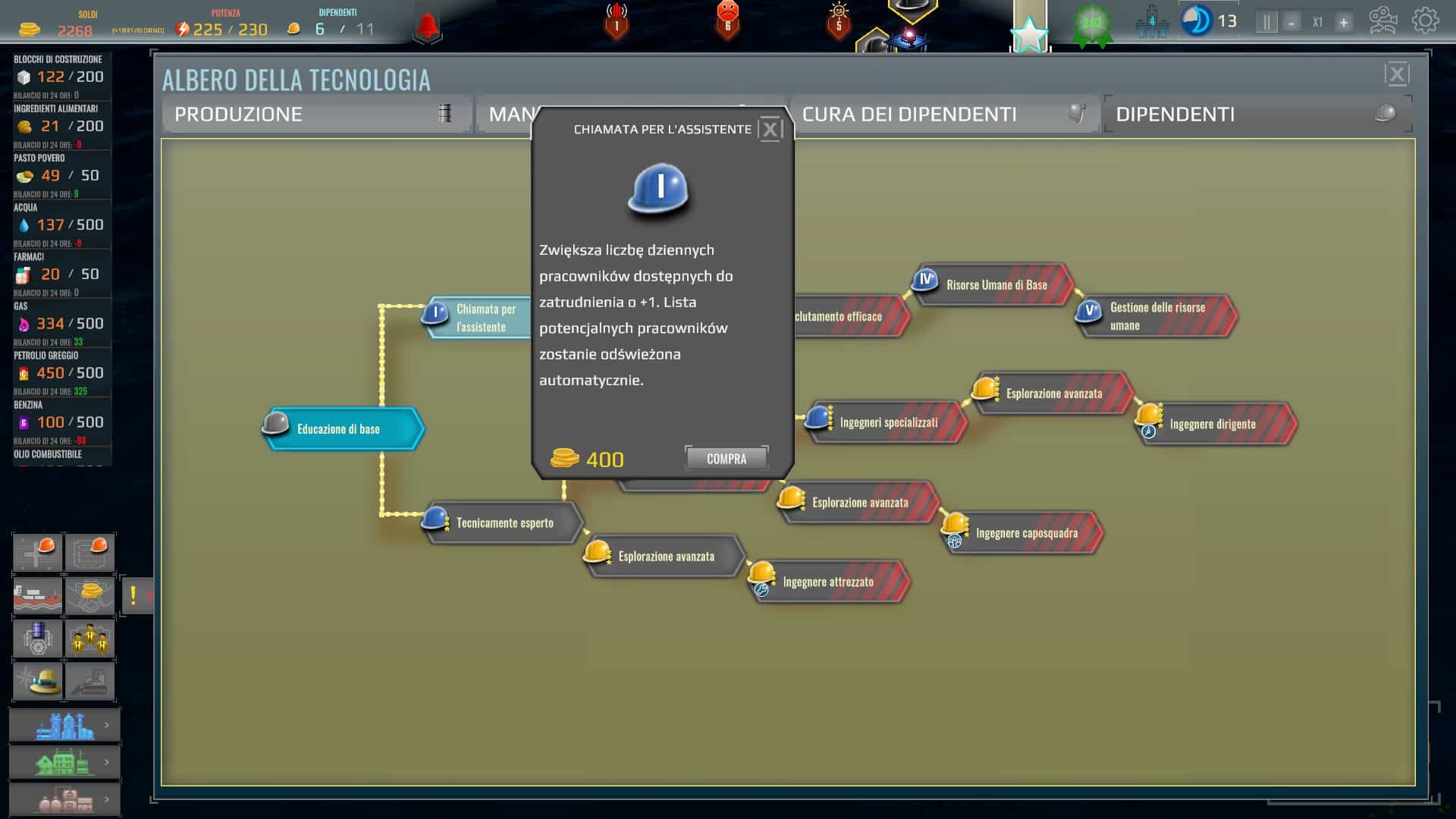Click the Farmaci resource row
This screenshot has height=819, width=1456.
[x=62, y=274]
